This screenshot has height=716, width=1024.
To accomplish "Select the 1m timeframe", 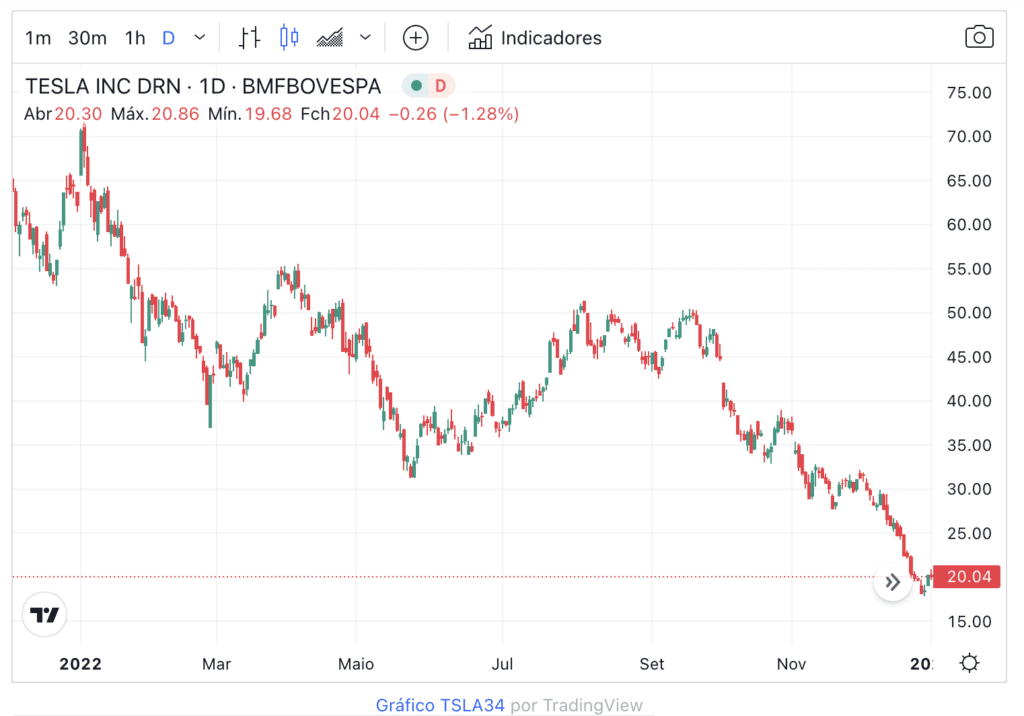I will point(38,39).
